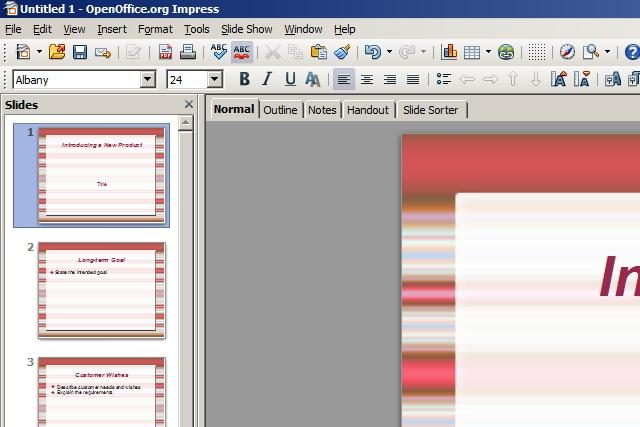Open the Navigator compass icon

[x=567, y=52]
